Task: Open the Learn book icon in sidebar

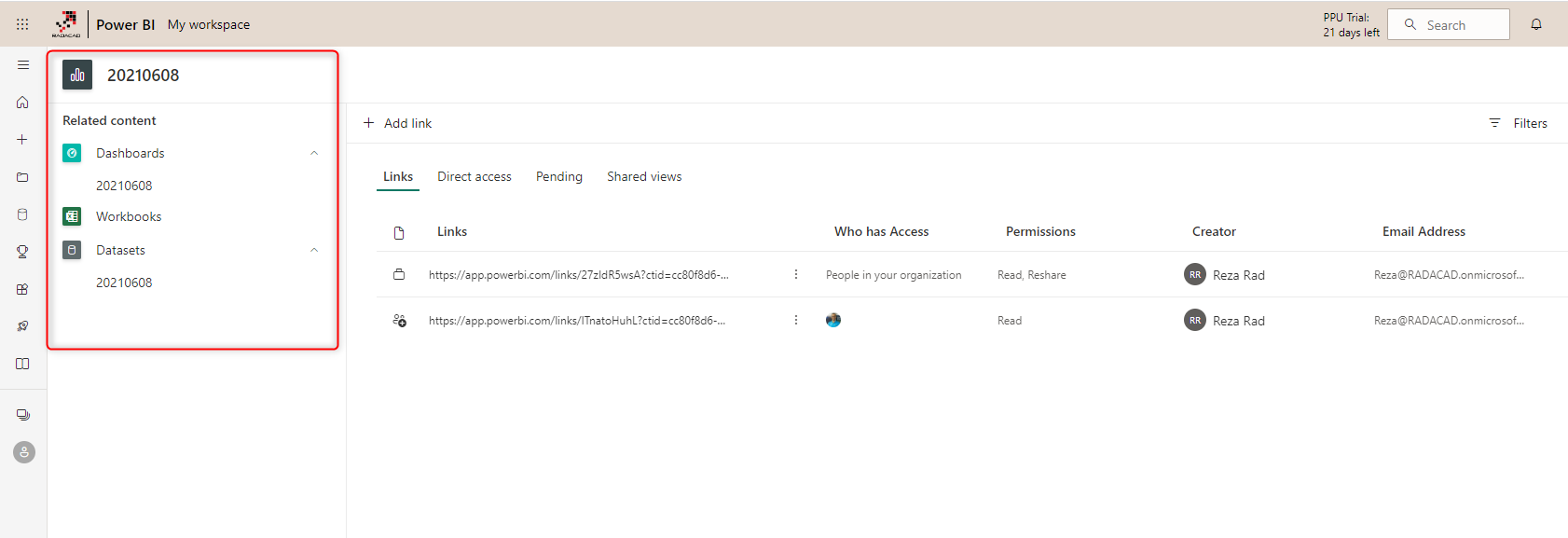Action: point(22,364)
